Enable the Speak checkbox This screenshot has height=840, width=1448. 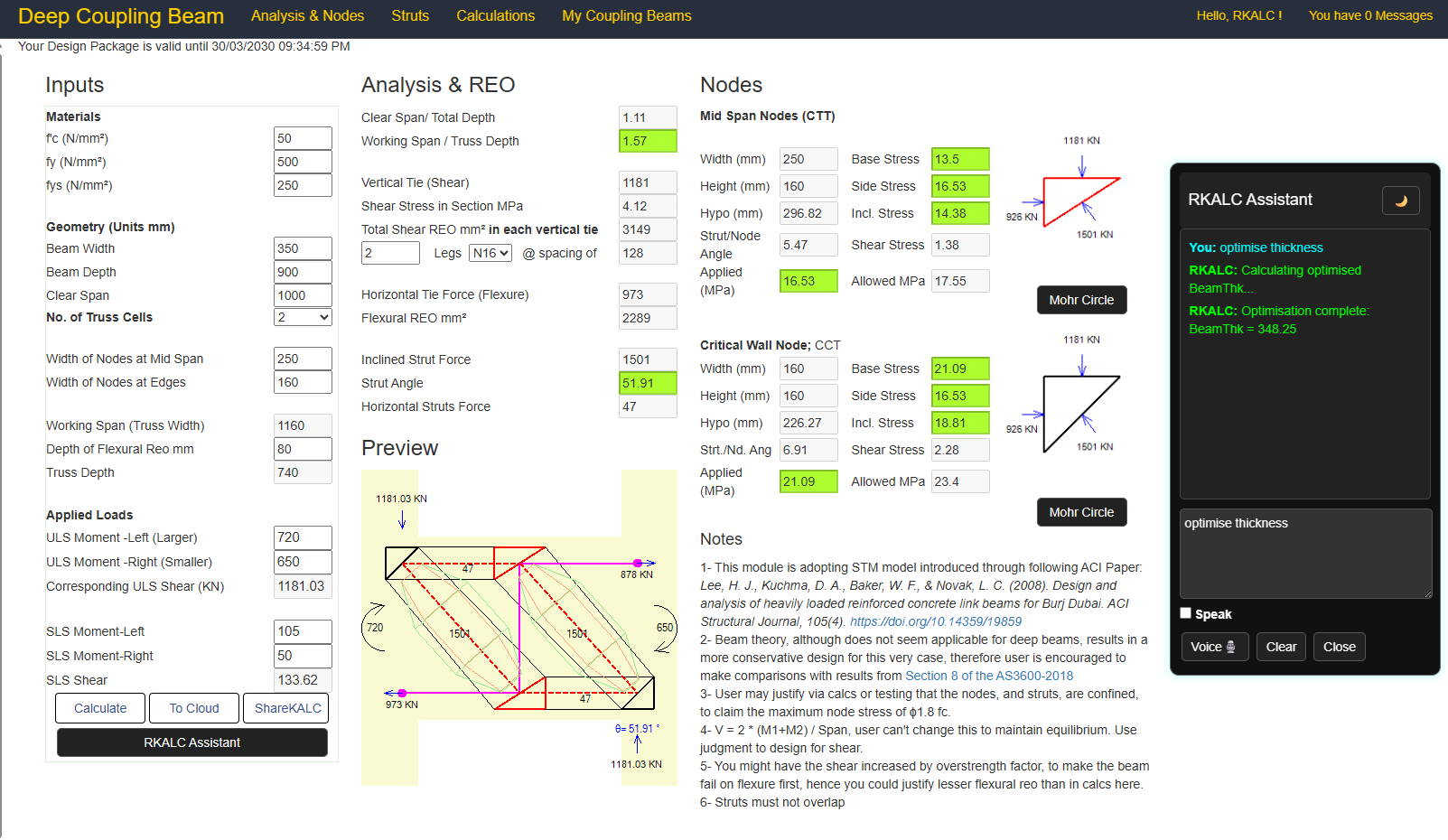point(1186,613)
